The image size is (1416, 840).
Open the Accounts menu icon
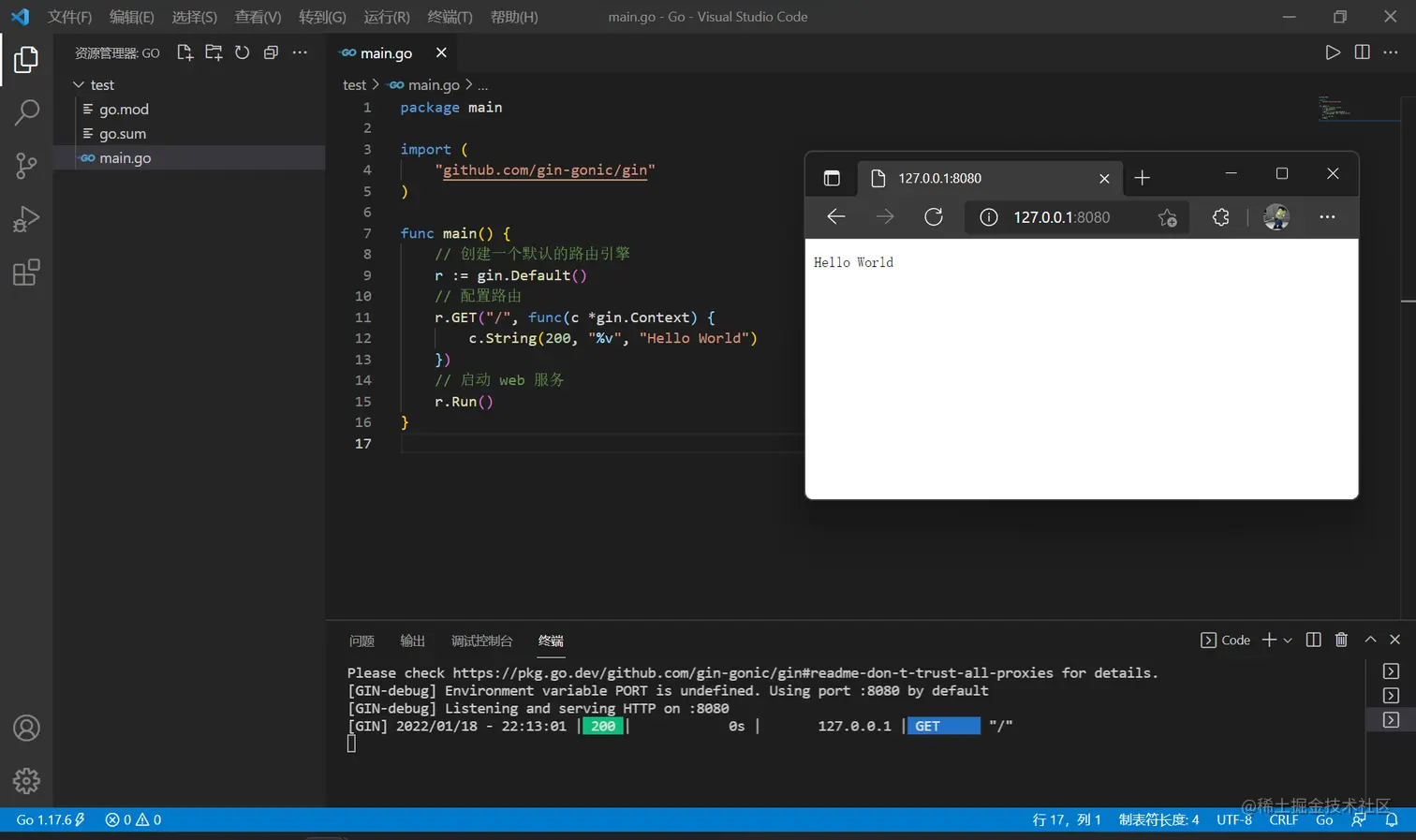coord(26,728)
